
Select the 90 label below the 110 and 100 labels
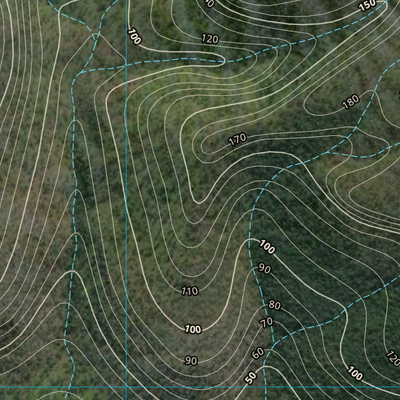click(191, 360)
